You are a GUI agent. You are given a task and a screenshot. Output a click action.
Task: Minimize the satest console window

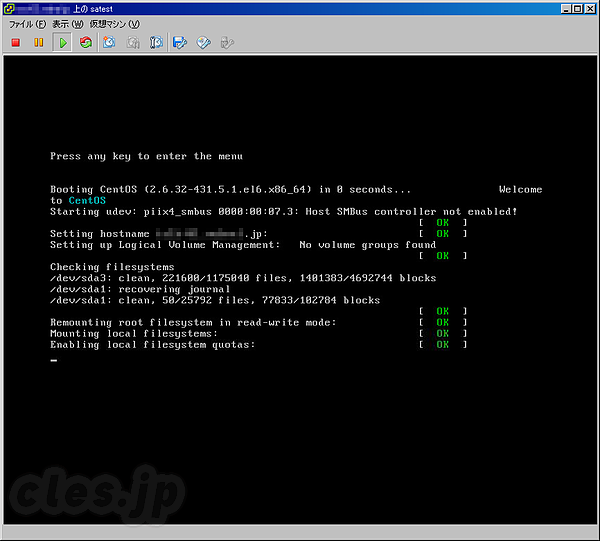click(566, 9)
